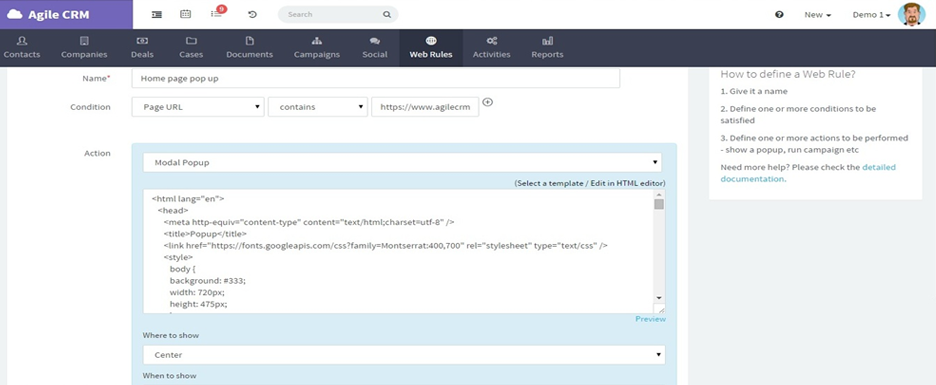Add another condition with the plus icon
The image size is (936, 385).
coord(488,102)
